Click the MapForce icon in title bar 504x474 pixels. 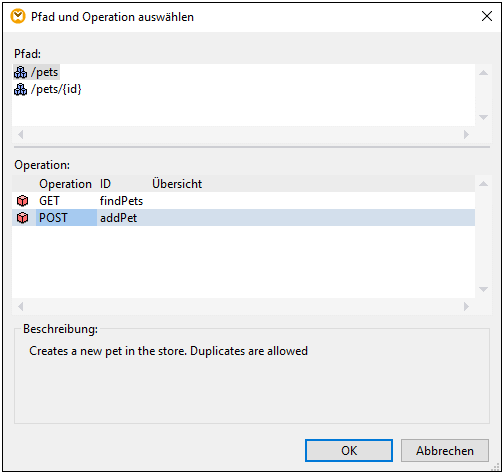pyautogui.click(x=18, y=16)
